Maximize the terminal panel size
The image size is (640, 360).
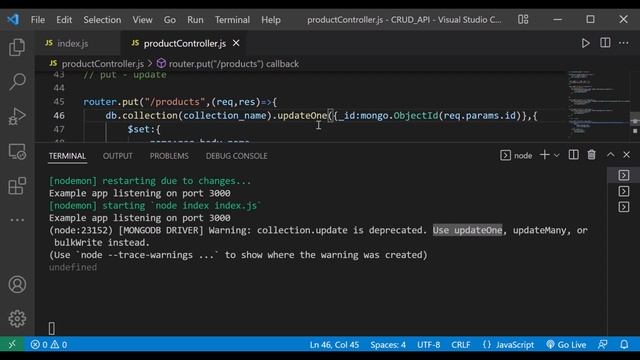pyautogui.click(x=611, y=155)
